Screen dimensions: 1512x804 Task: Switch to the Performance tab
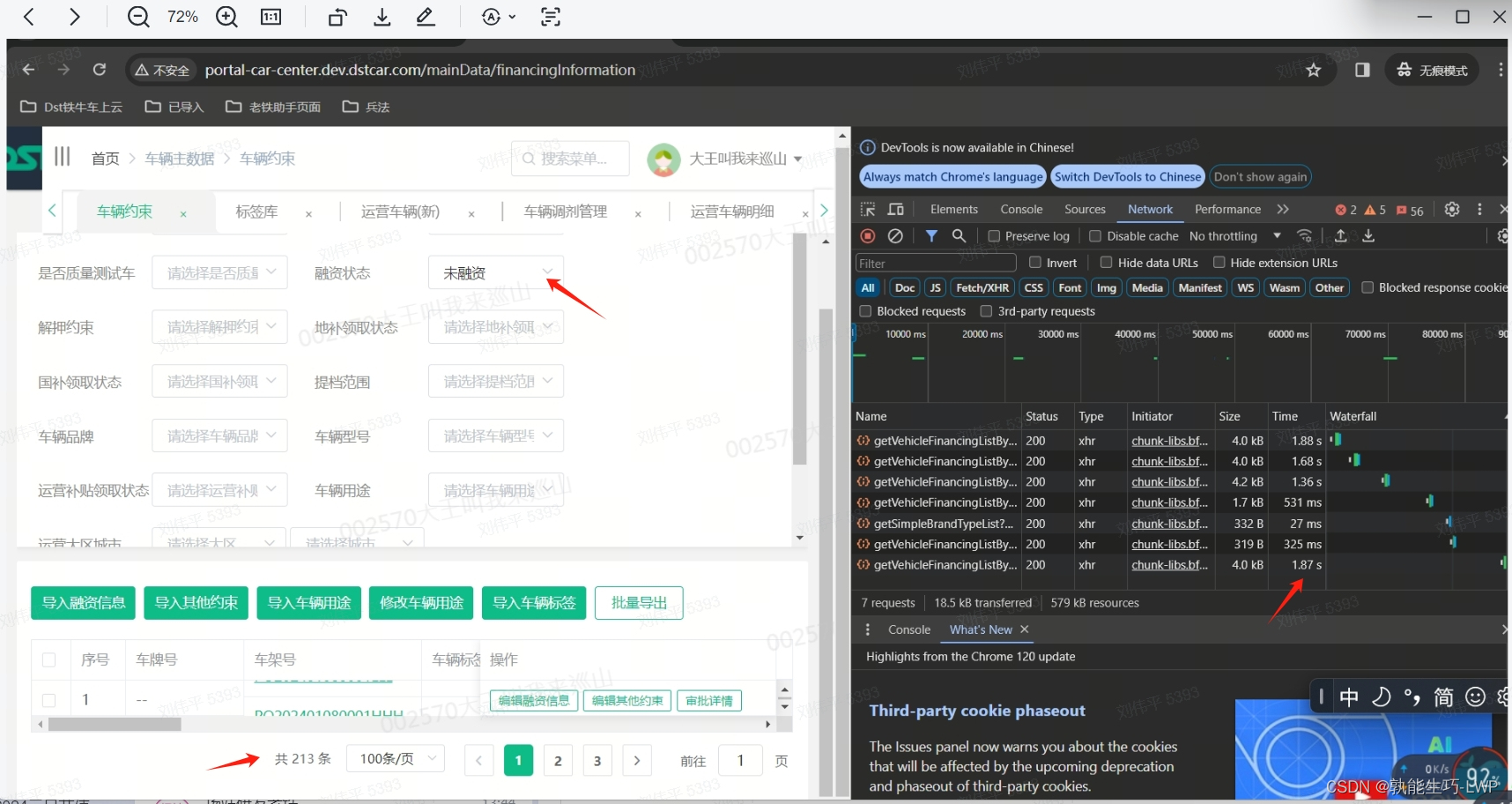(1227, 209)
